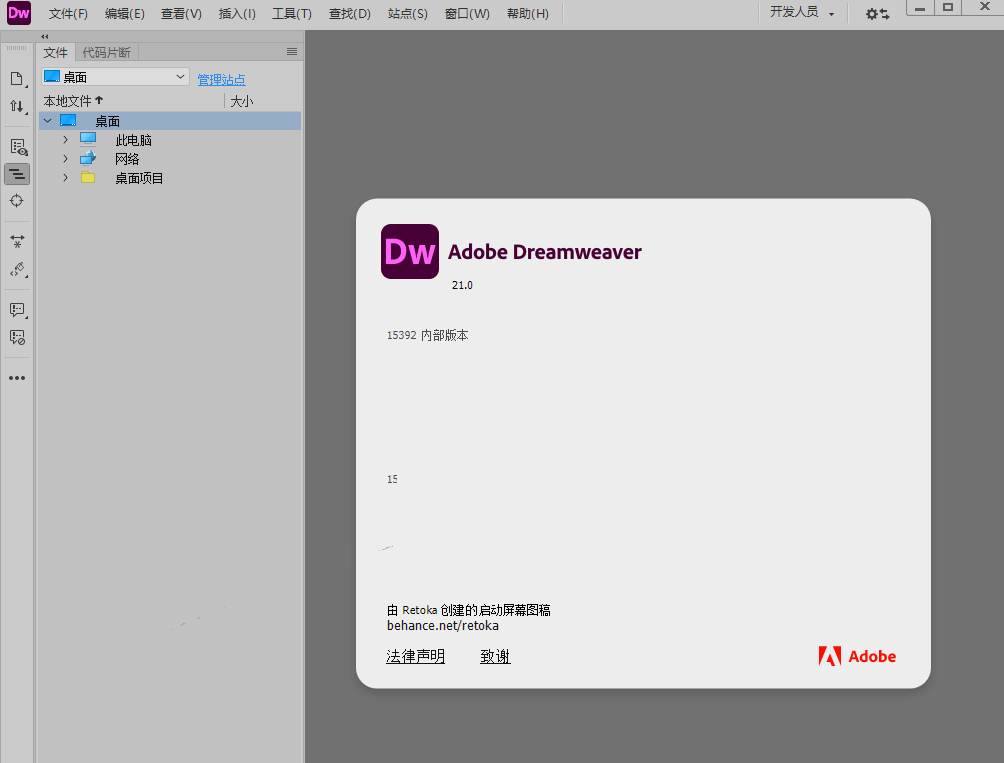The height and width of the screenshot is (763, 1004).
Task: Minimize the Dreamweaver window
Action: (920, 8)
